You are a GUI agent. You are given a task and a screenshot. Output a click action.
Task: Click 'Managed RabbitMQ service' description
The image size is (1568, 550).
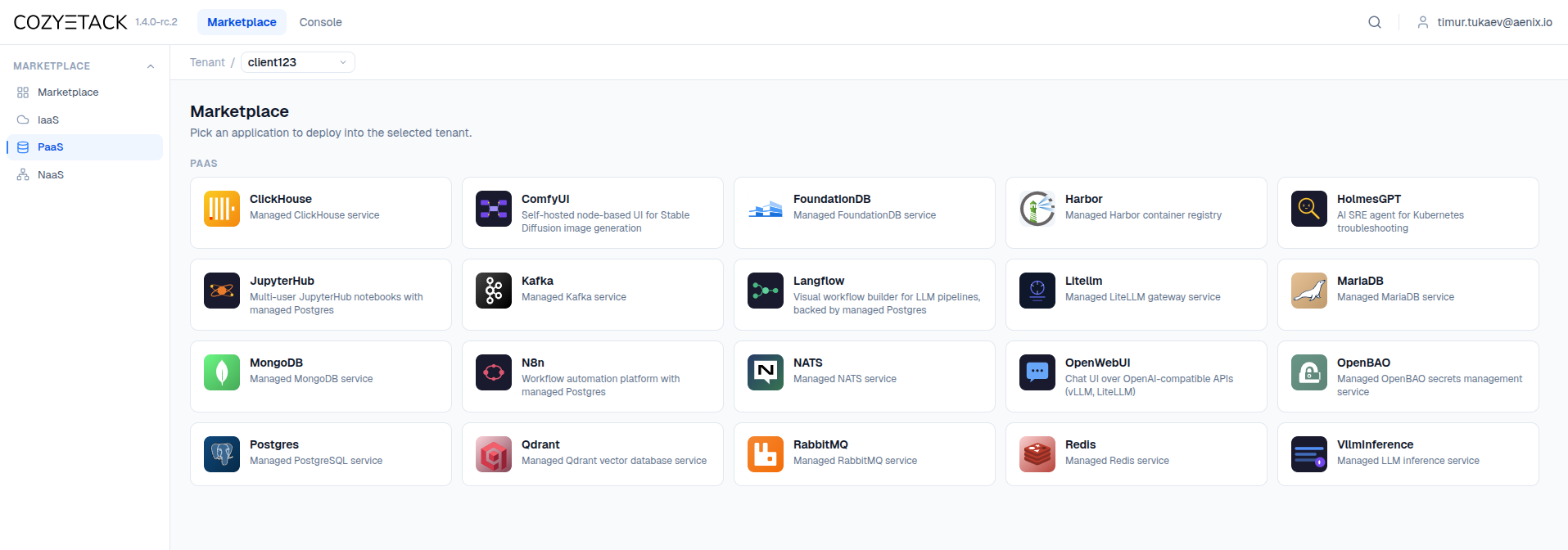855,461
